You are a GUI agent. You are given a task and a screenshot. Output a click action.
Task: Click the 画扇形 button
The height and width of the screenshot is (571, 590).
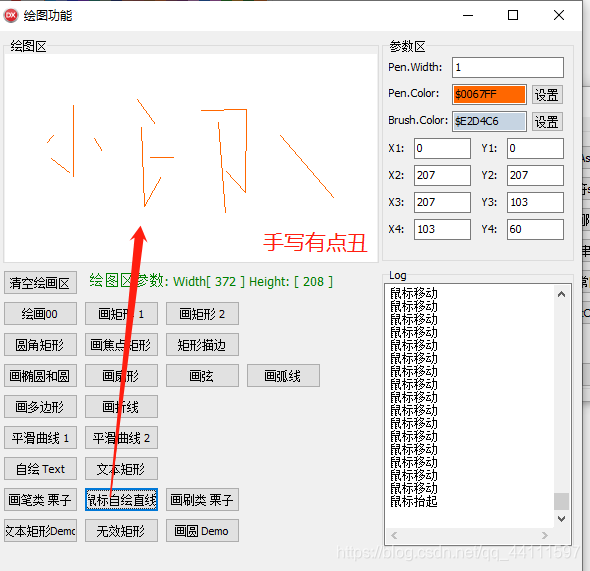(x=121, y=375)
